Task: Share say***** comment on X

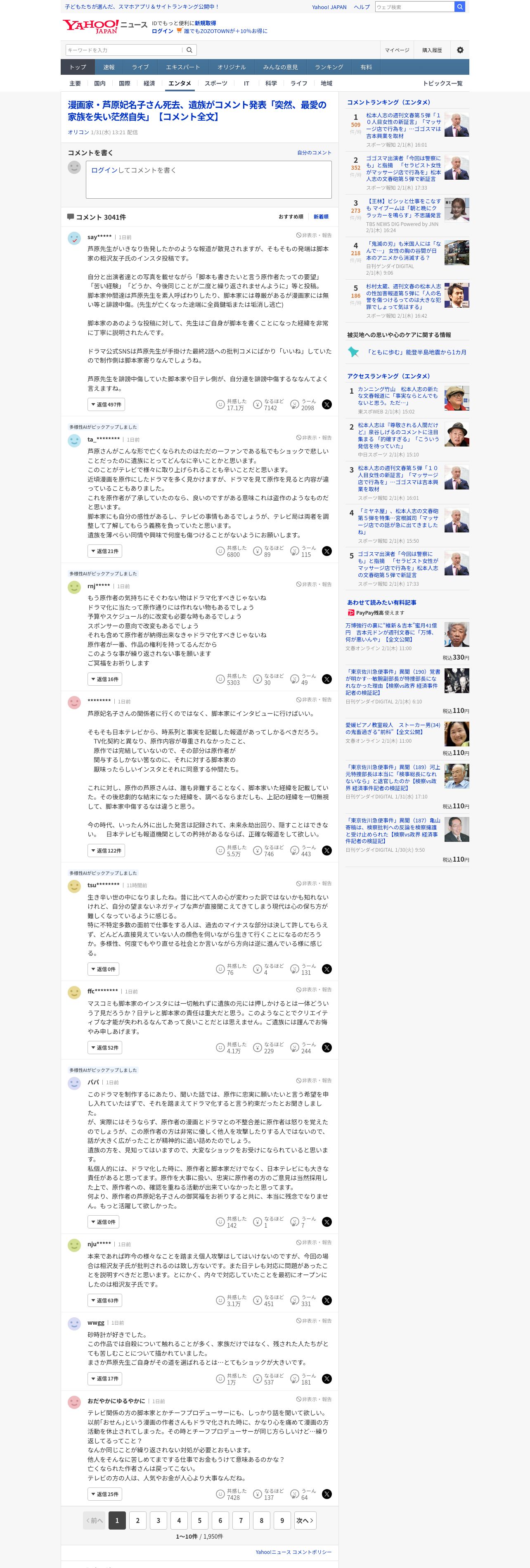Action: (327, 404)
